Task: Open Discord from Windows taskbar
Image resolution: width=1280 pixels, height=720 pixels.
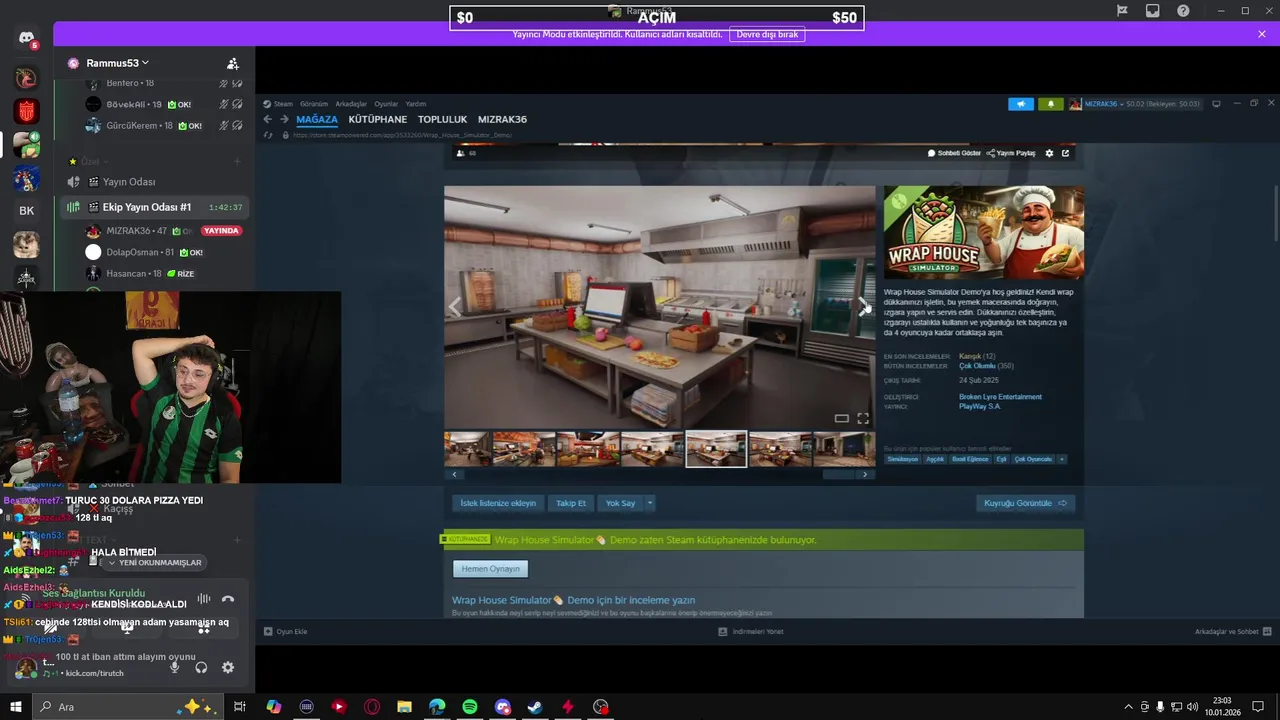Action: pos(503,707)
